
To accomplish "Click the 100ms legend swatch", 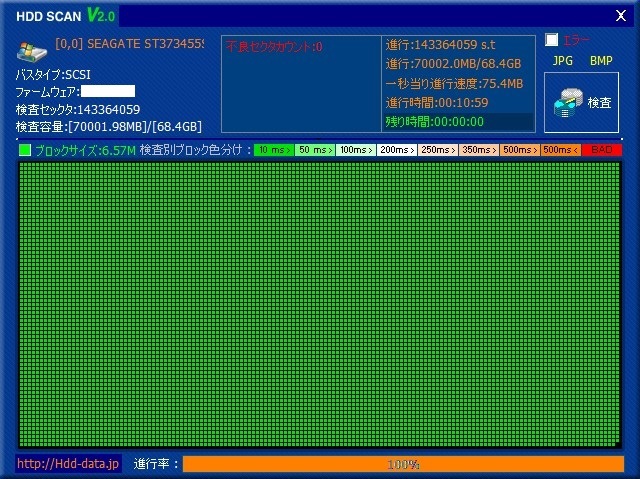I will tap(356, 150).
